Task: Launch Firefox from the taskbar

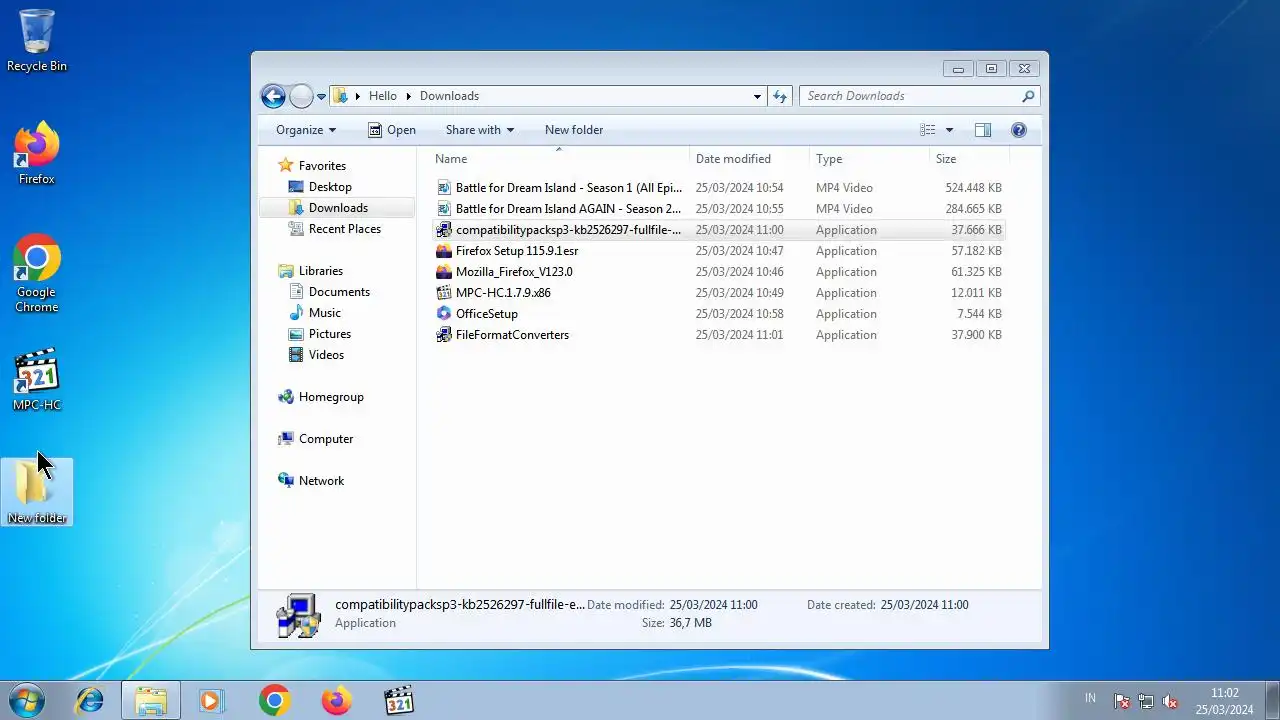Action: (x=336, y=701)
